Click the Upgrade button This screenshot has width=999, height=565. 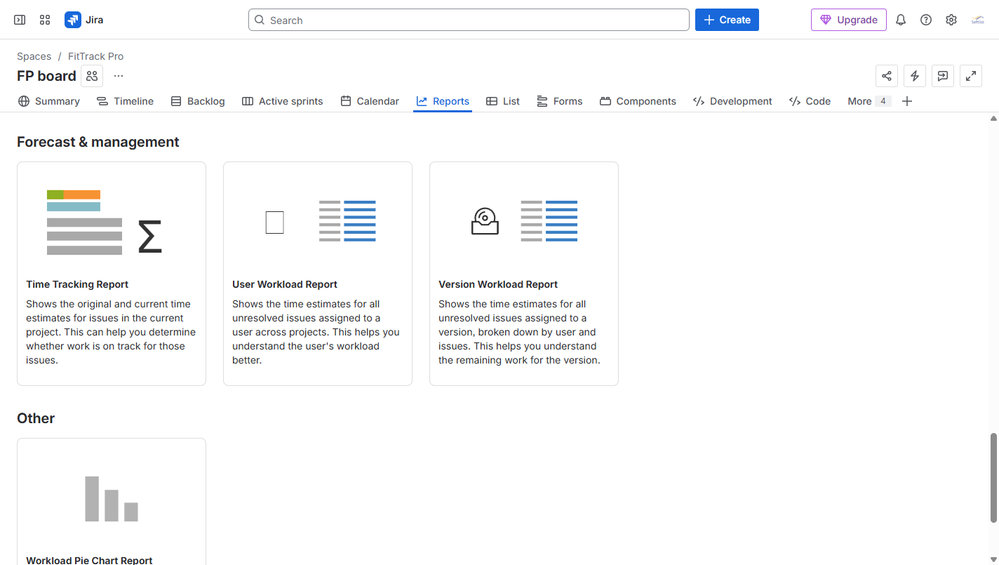[849, 20]
